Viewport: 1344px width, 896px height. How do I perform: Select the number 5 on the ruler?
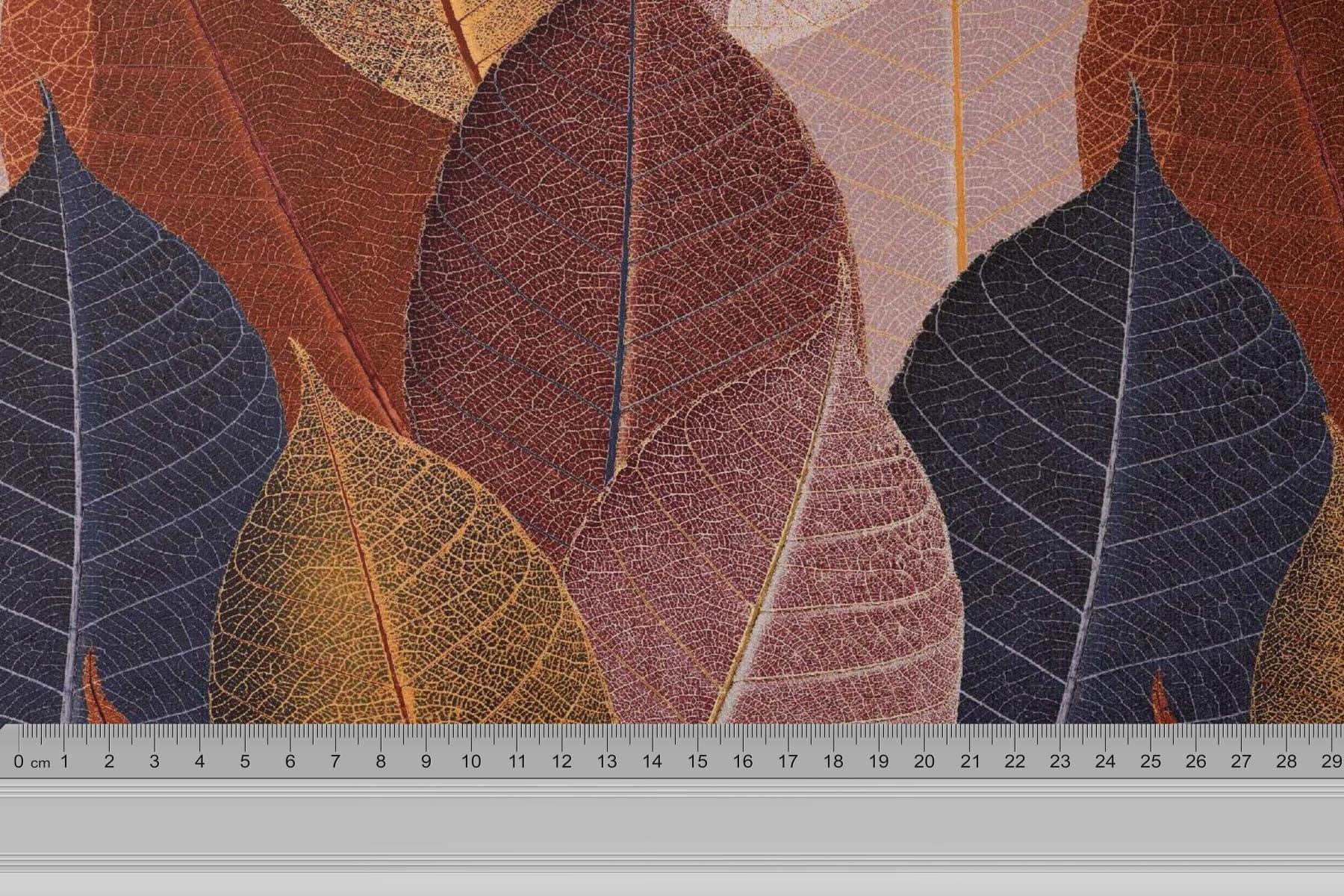coord(245,762)
